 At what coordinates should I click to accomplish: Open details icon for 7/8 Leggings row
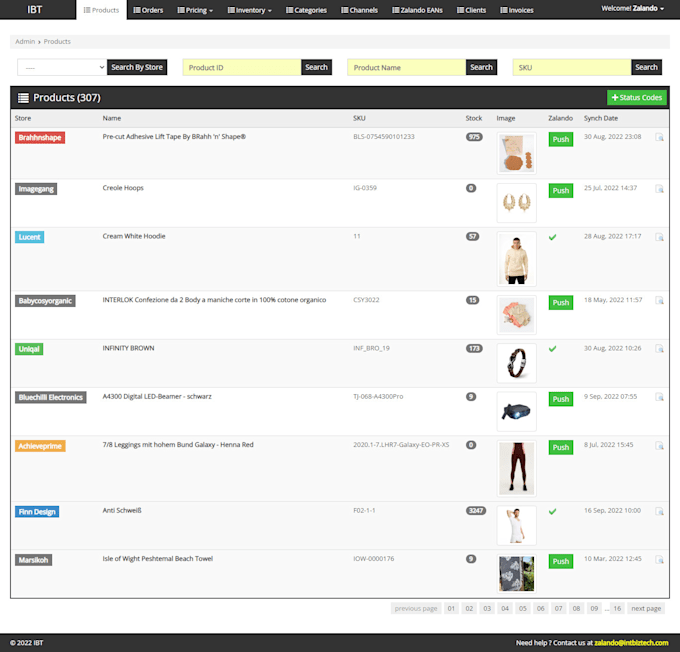659,446
